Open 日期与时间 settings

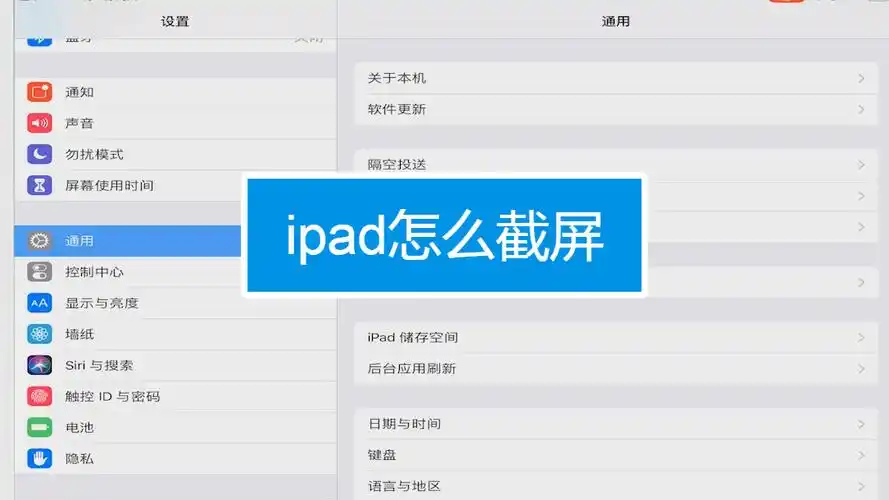click(616, 424)
